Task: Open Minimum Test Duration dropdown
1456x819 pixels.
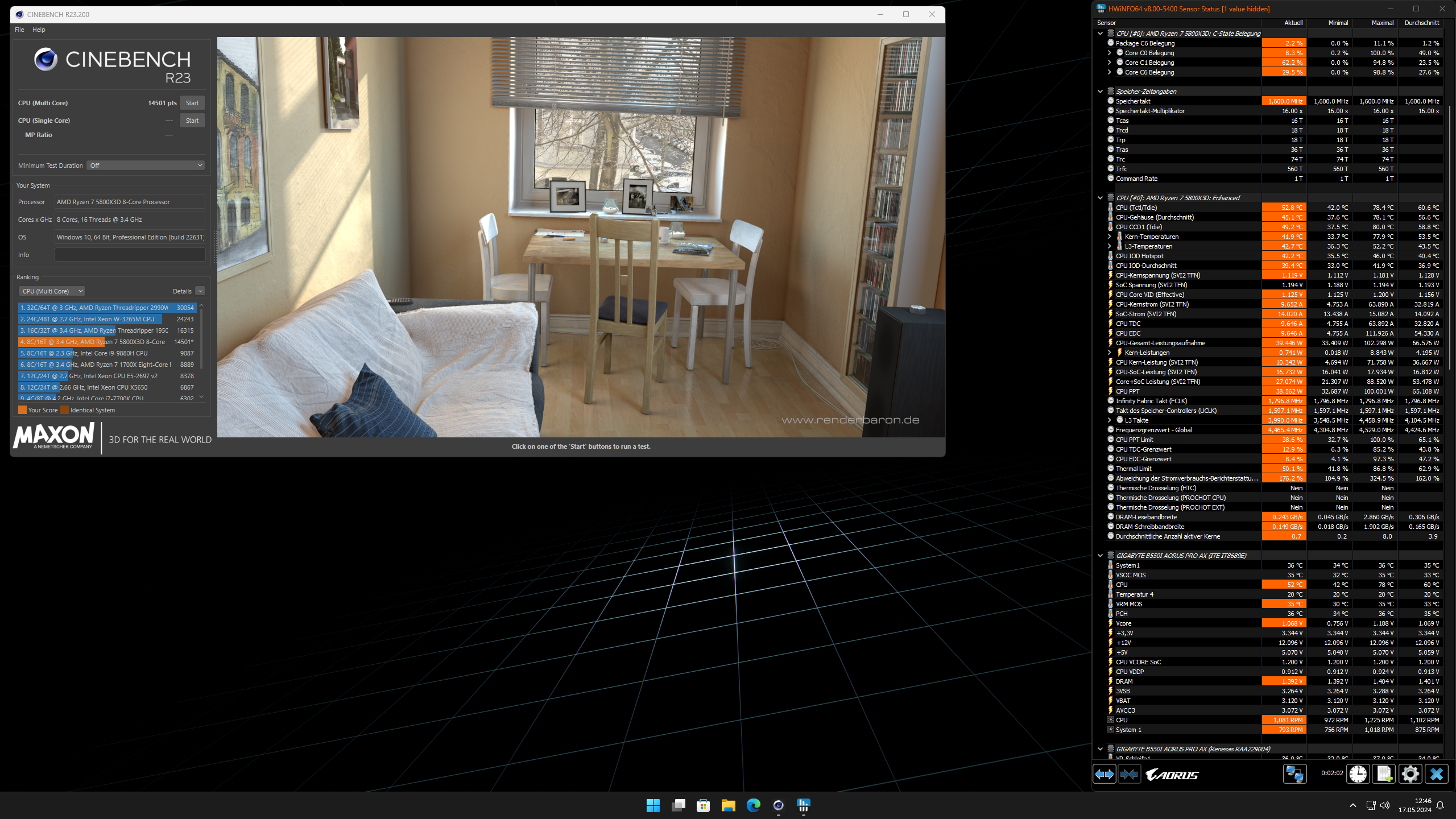Action: click(x=146, y=166)
